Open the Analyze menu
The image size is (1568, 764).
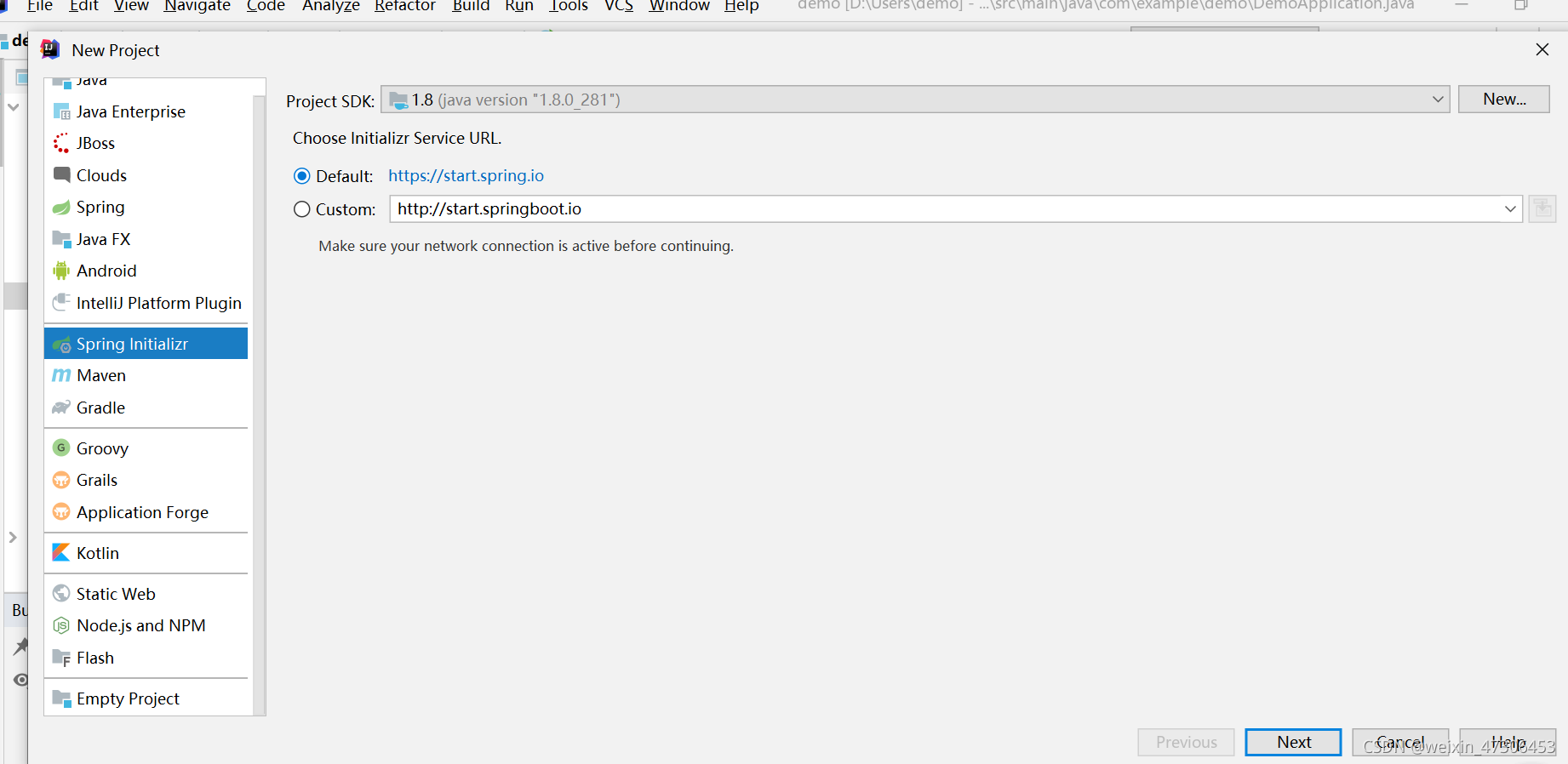[x=331, y=6]
